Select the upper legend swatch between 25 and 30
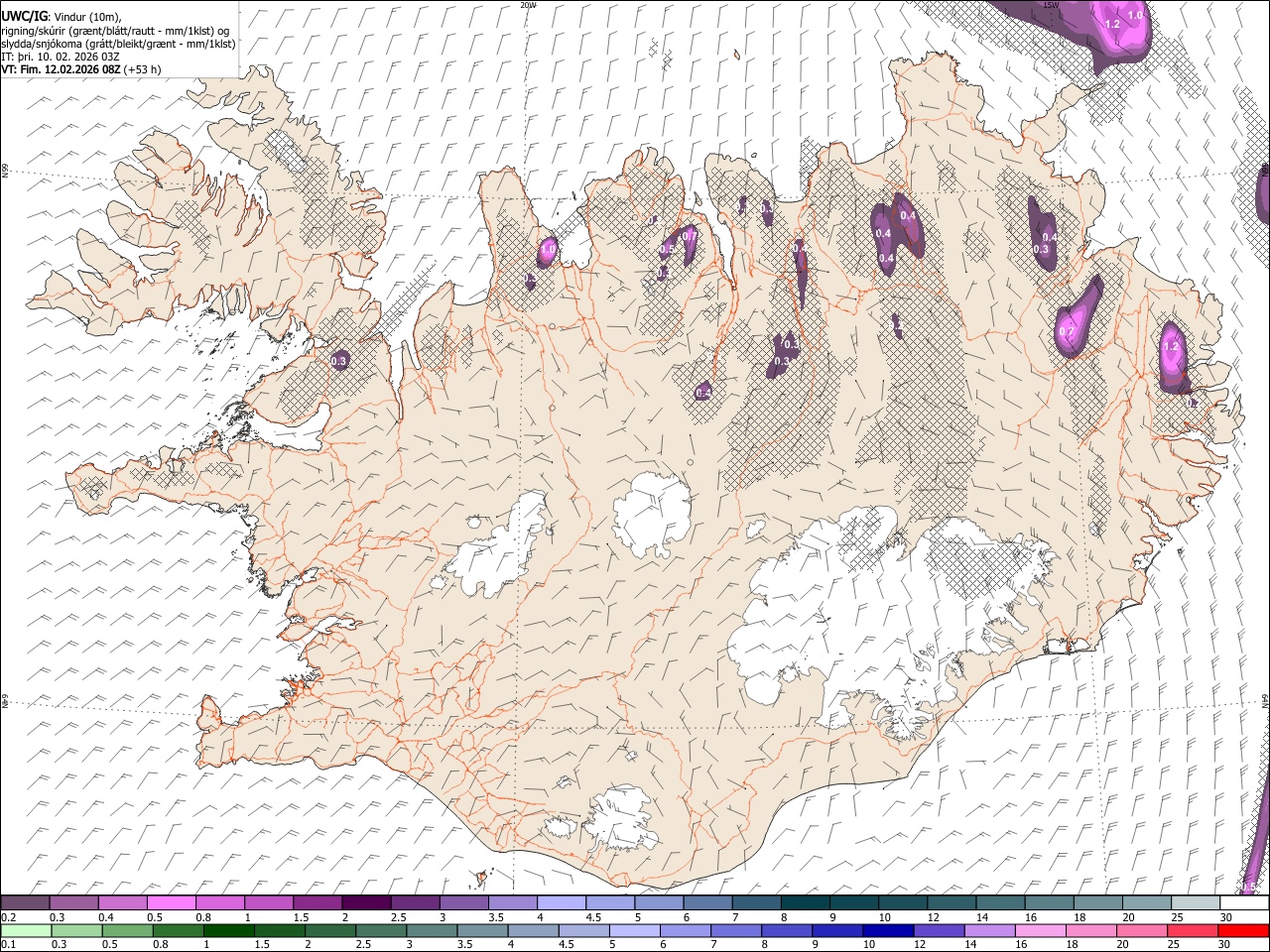This screenshot has width=1270, height=952. tap(1196, 903)
